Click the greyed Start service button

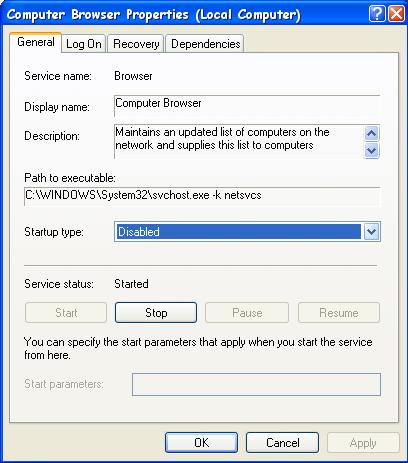(66, 313)
